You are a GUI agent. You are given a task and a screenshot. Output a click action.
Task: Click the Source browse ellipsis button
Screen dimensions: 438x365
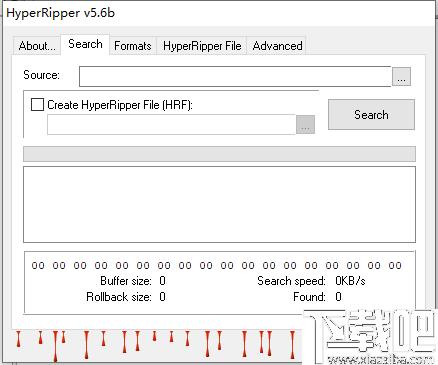click(401, 76)
